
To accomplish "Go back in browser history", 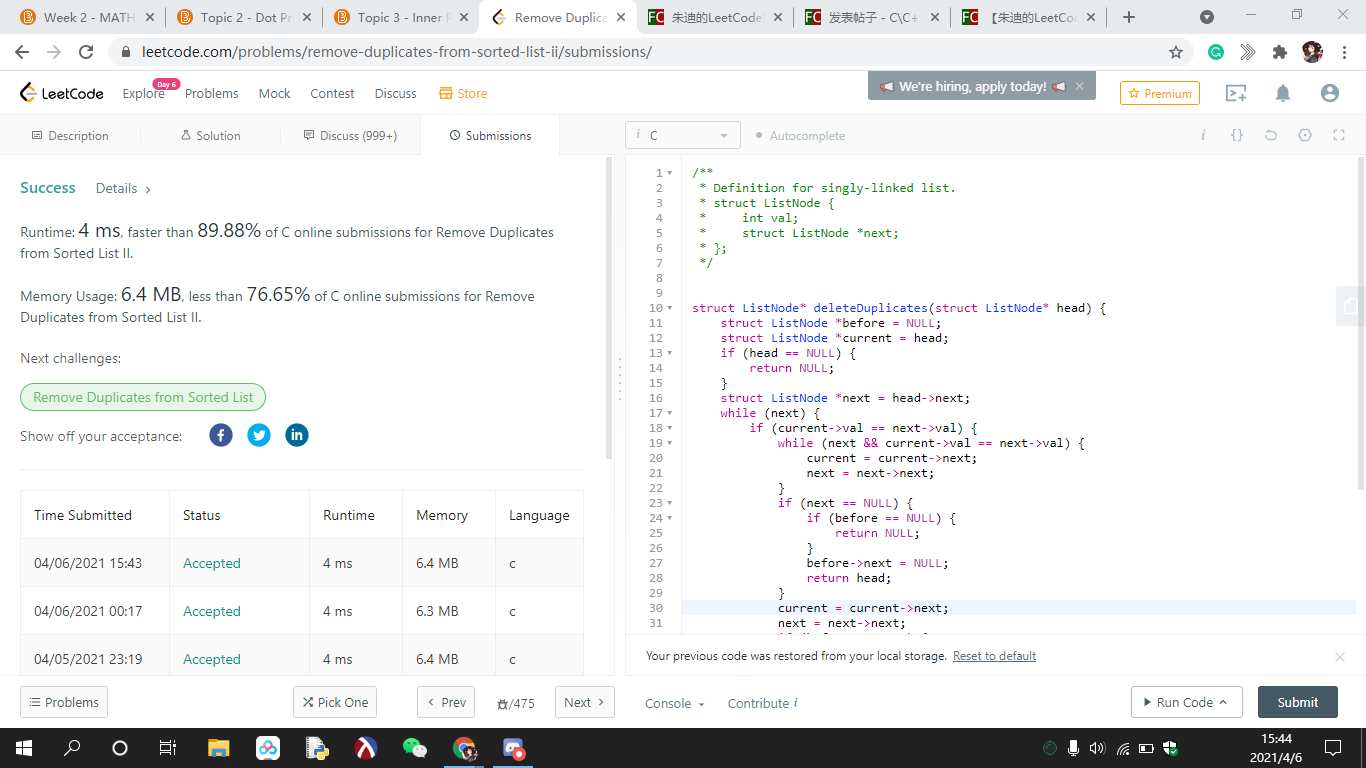I will (x=22, y=52).
